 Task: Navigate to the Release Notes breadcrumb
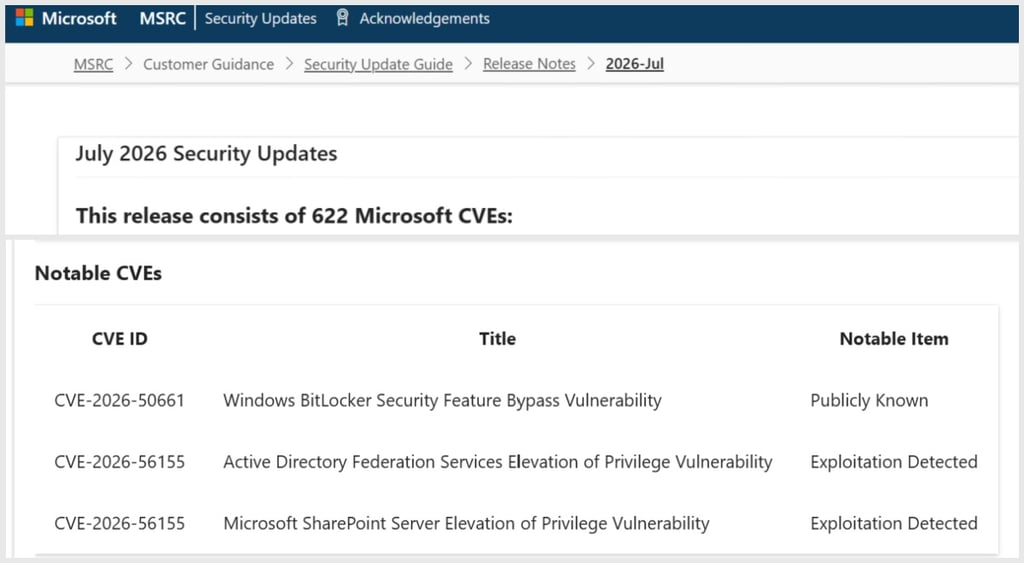point(530,64)
